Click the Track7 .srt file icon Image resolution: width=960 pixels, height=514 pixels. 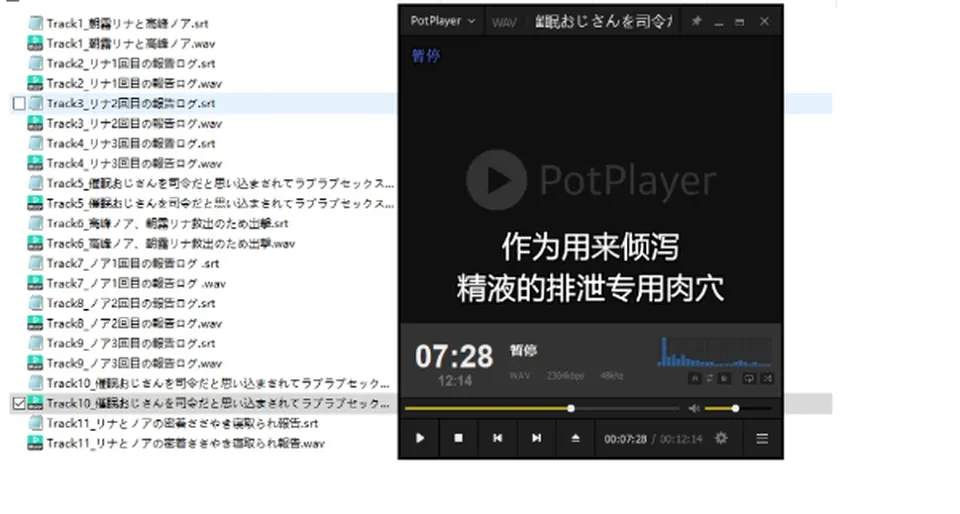36,263
